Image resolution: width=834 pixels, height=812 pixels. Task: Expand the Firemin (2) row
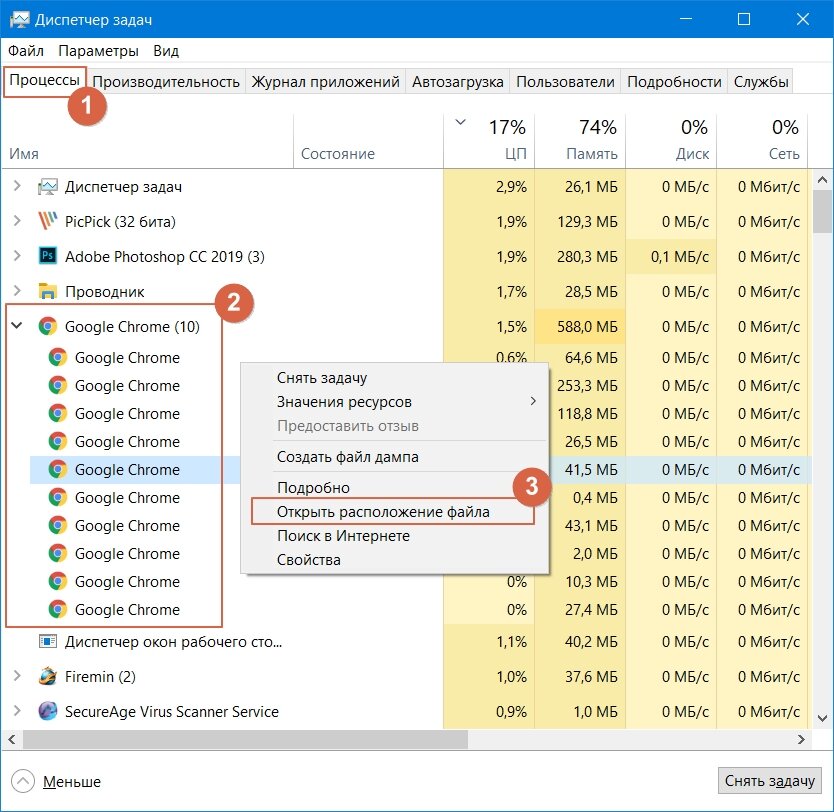[17, 676]
